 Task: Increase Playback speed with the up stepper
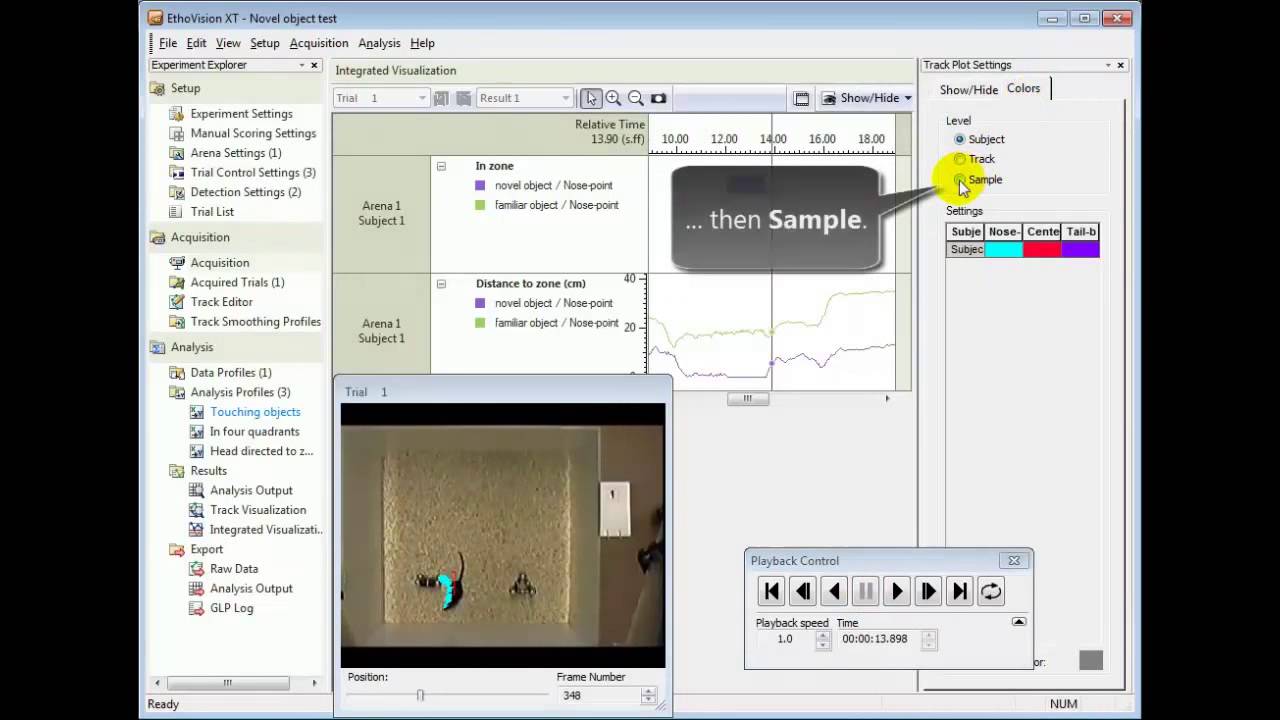click(x=823, y=634)
